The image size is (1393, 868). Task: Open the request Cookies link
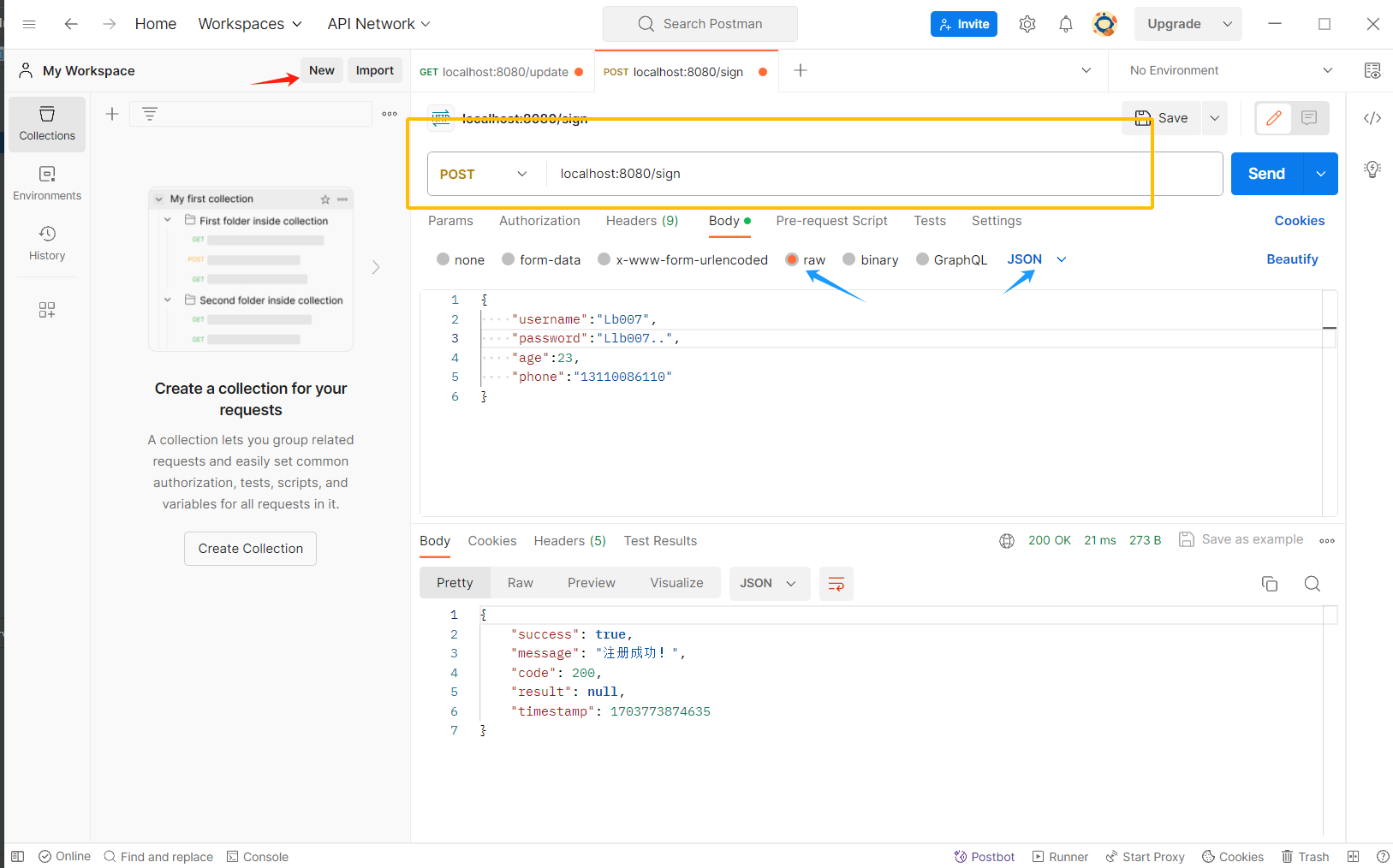pyautogui.click(x=1299, y=221)
